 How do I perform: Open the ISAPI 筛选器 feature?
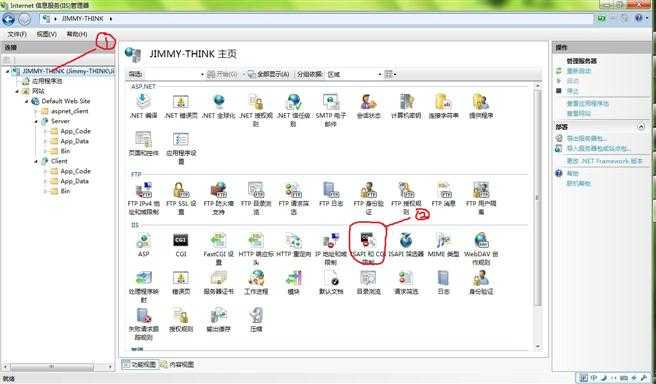click(406, 244)
